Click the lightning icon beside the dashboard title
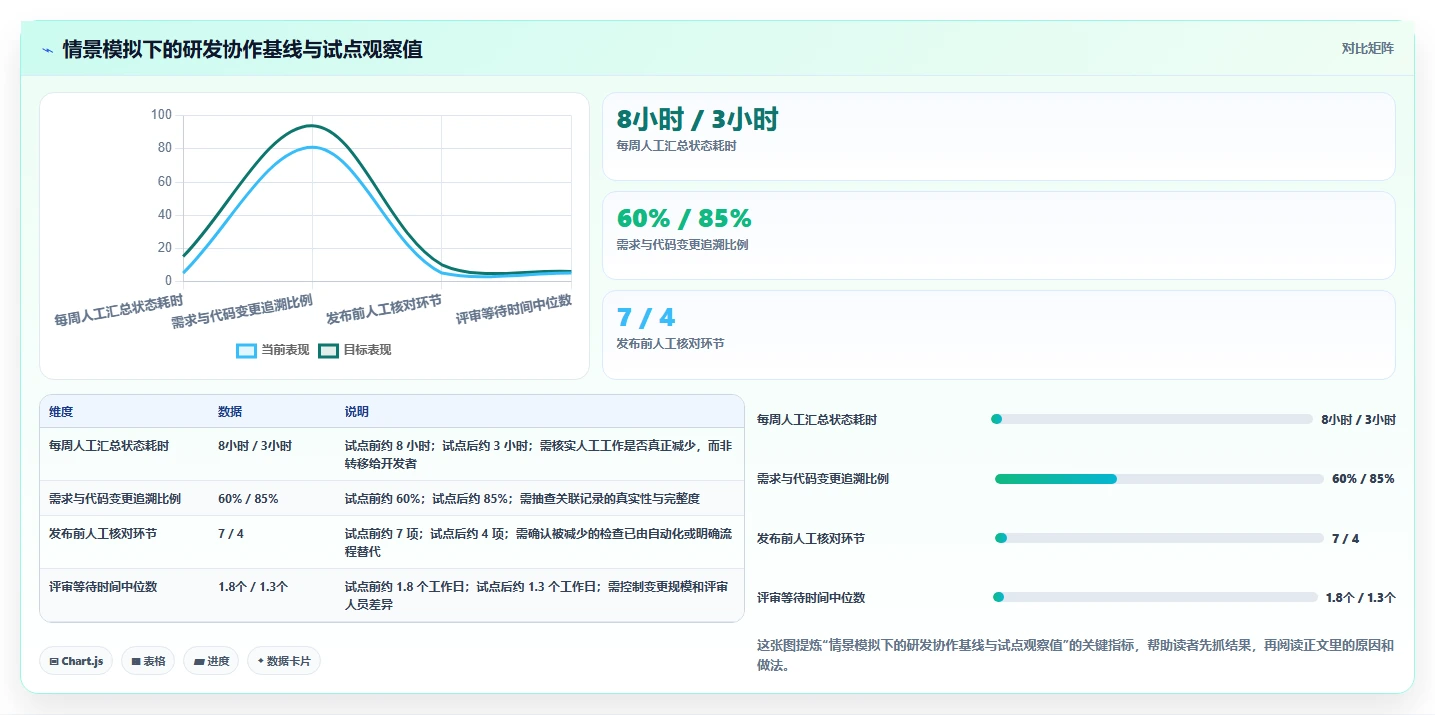This screenshot has height=715, width=1435. click(47, 50)
